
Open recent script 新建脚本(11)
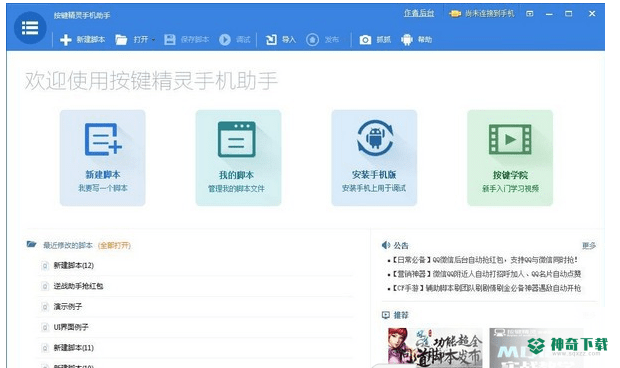click(74, 348)
